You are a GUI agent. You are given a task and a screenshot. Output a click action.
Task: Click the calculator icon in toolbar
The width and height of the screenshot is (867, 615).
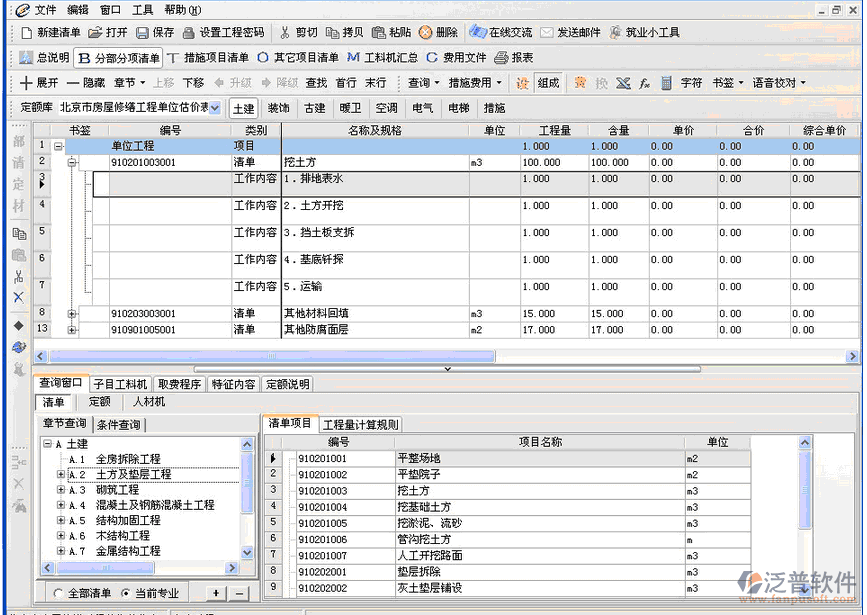(x=667, y=83)
